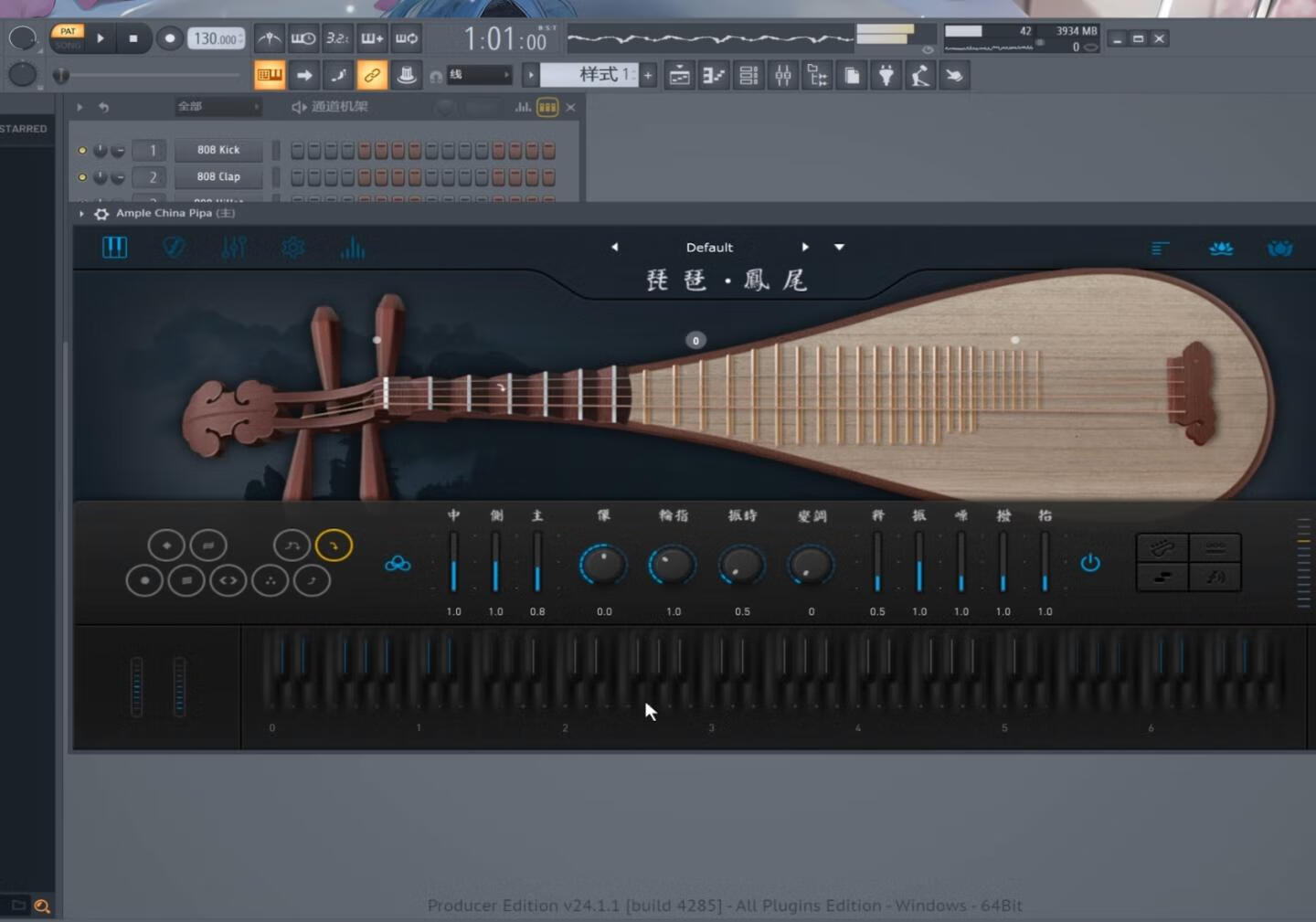Open the piano roll from toolbar
1316x922 pixels.
pos(714,76)
